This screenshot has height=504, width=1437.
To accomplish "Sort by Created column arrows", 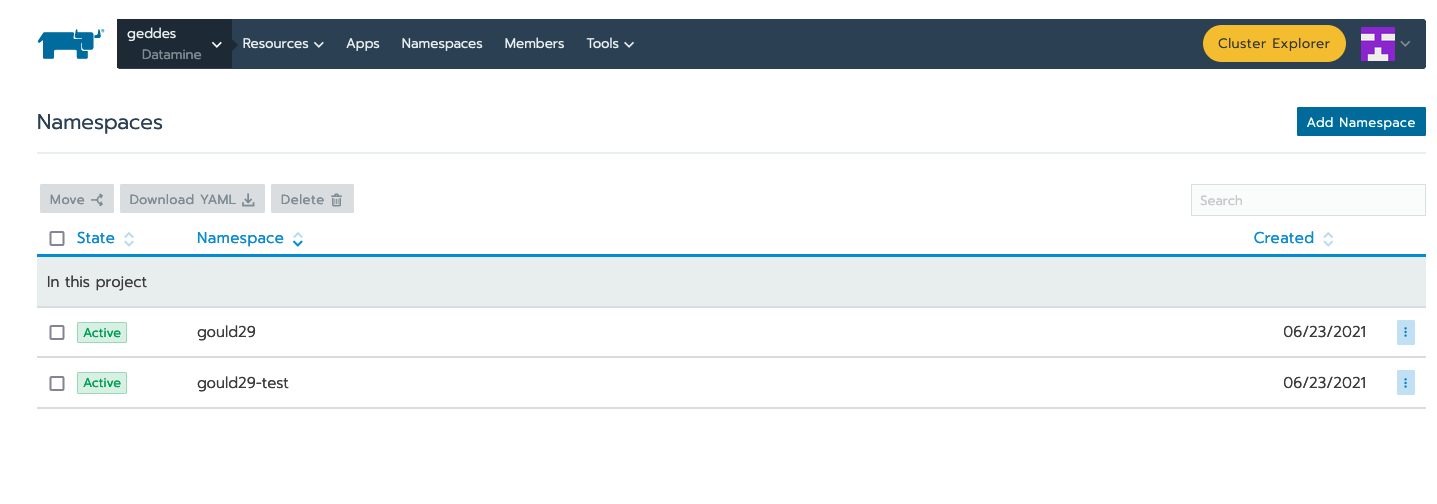I will click(1328, 239).
